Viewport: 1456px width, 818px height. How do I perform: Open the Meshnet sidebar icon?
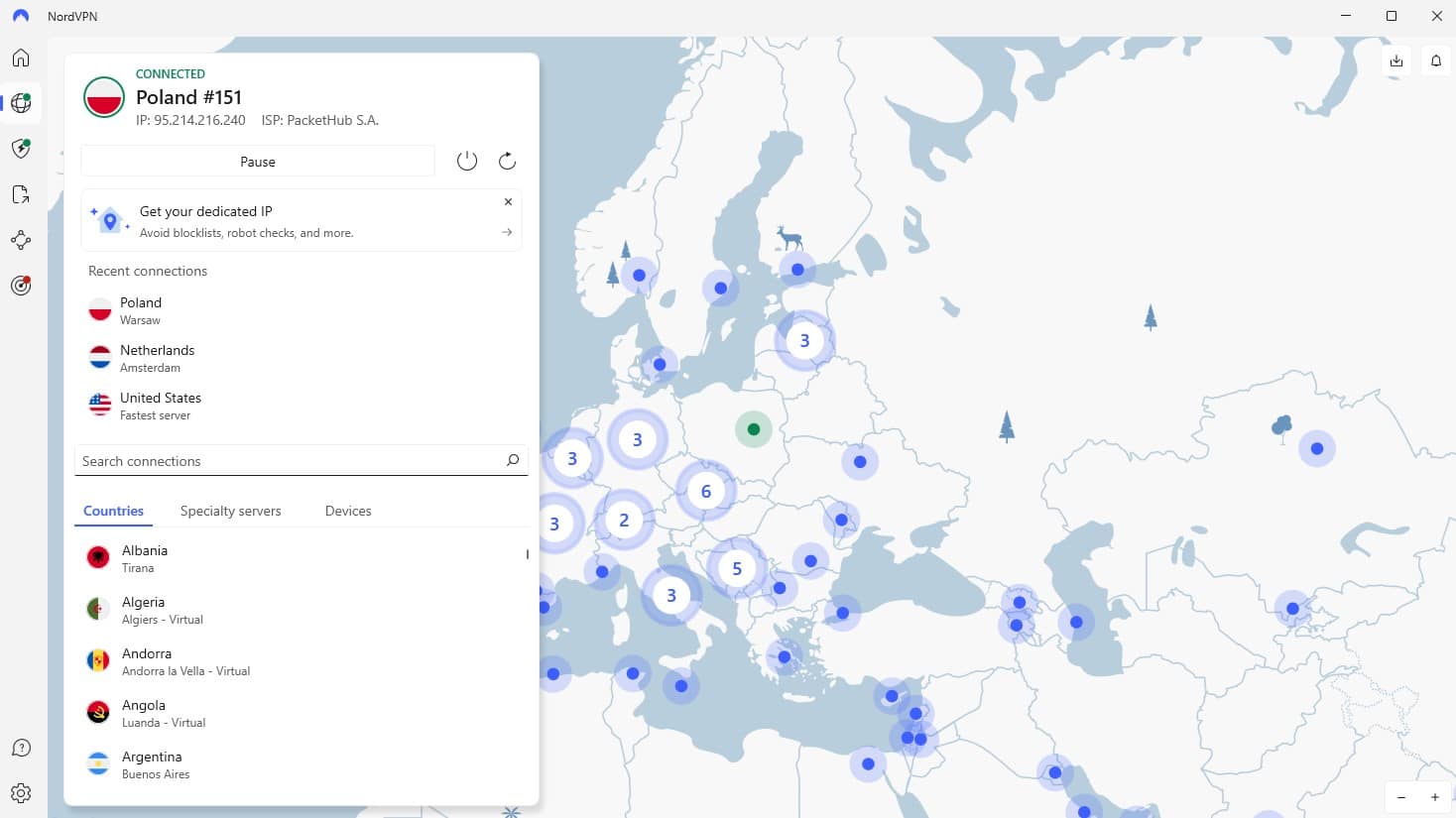[x=21, y=240]
